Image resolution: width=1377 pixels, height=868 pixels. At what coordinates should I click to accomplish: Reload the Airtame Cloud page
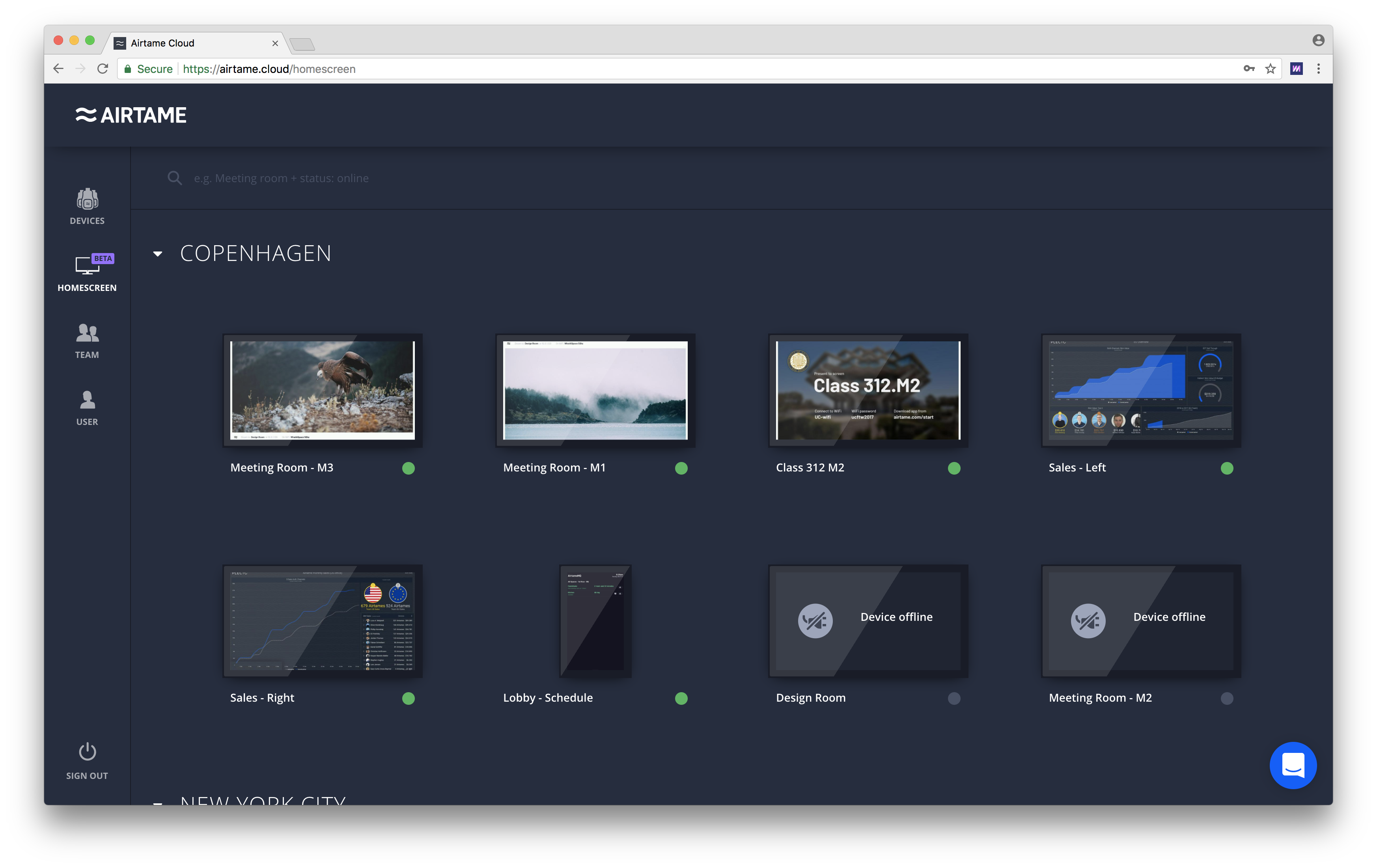tap(103, 69)
